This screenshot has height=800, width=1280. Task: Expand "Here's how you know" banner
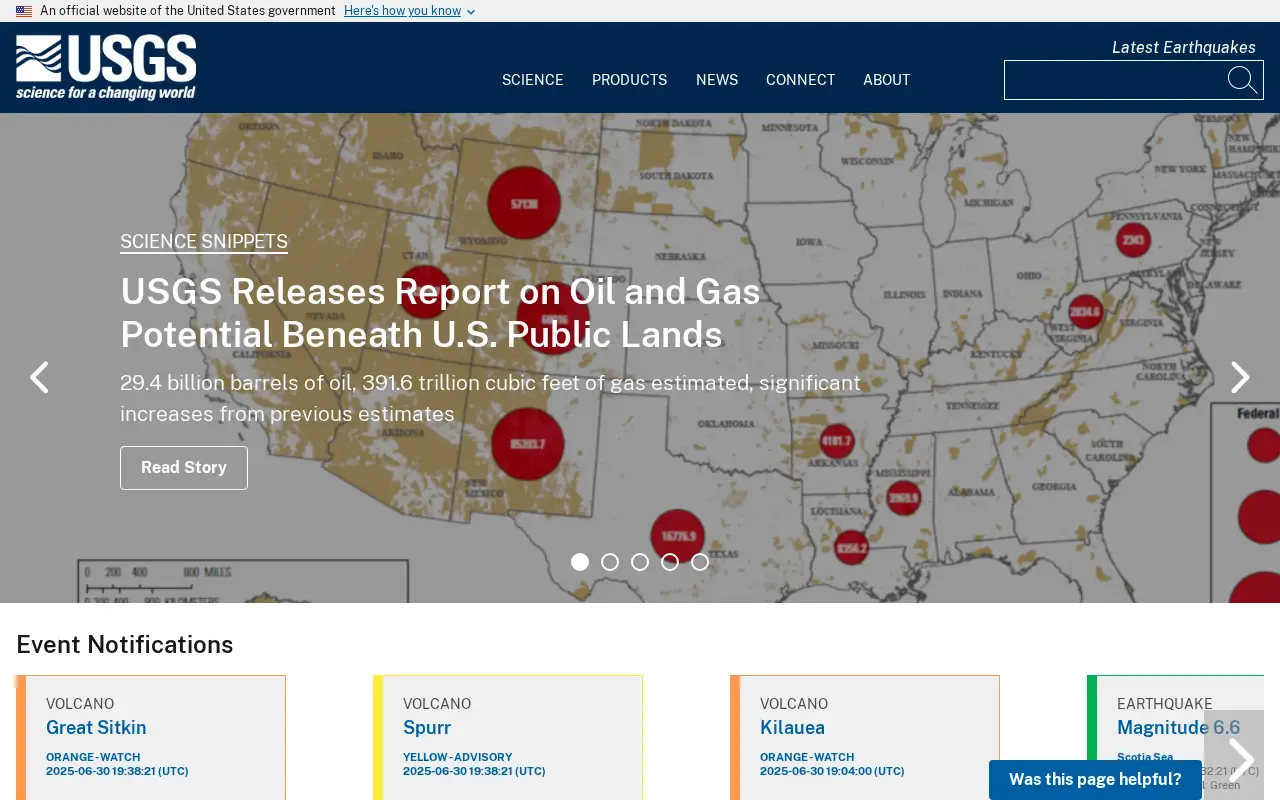tap(409, 11)
